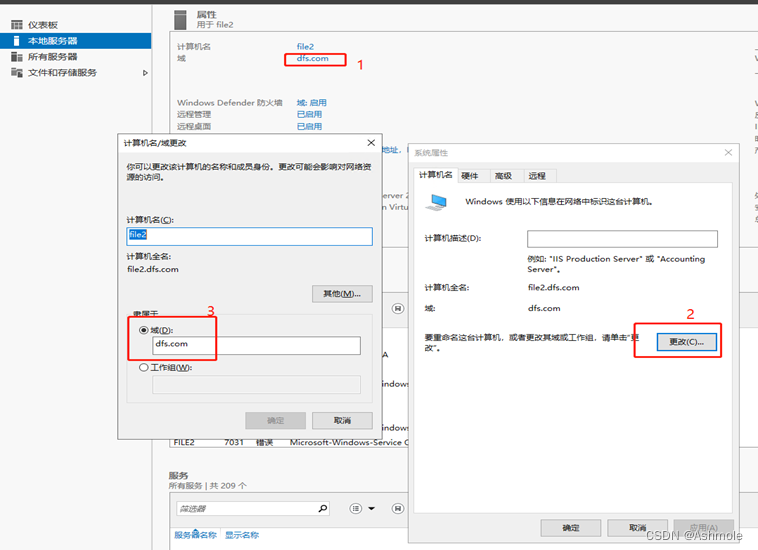Open the 远程管理 status link 已启用

coord(309,115)
